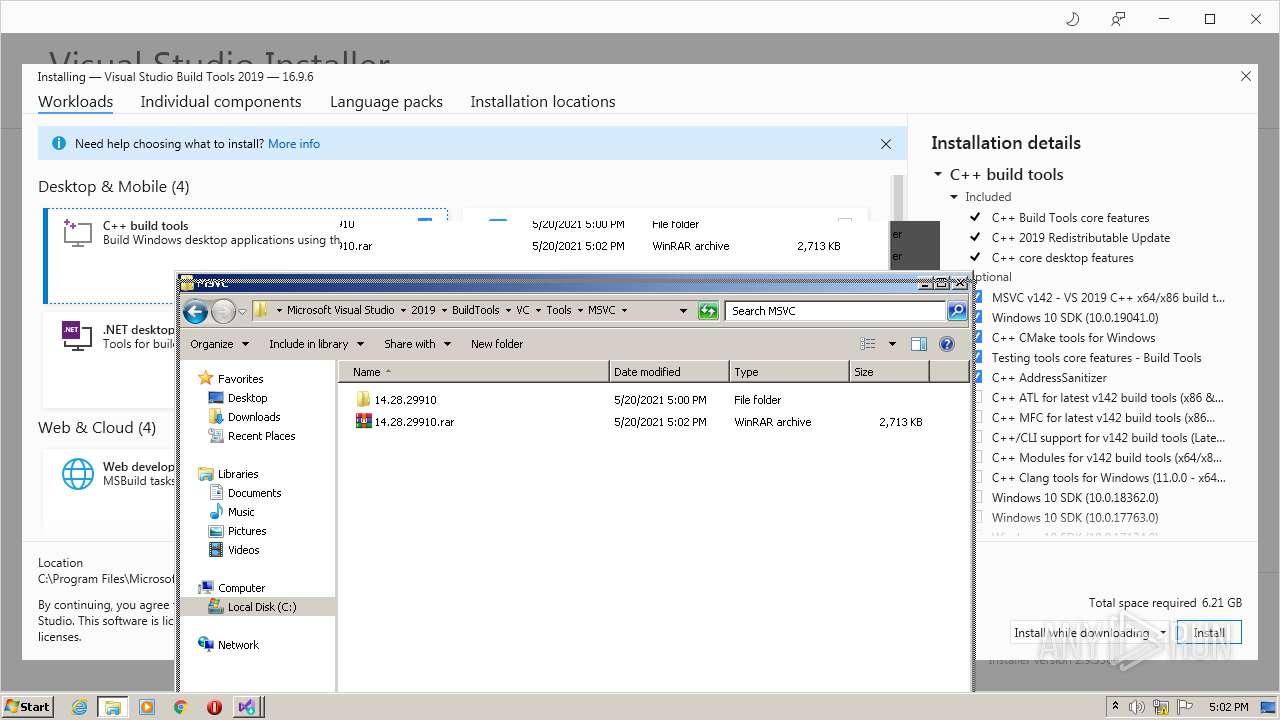Open the More info link
This screenshot has height=720, width=1280.
click(294, 144)
